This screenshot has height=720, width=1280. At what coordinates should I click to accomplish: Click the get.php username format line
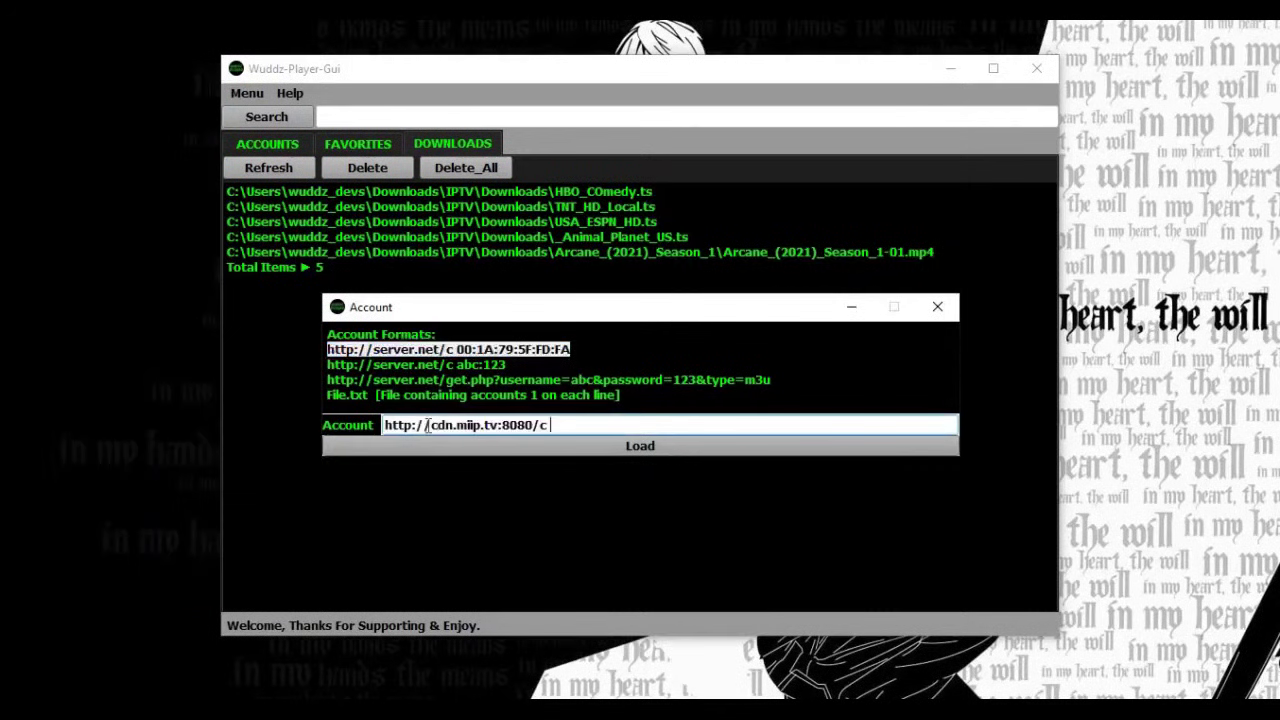click(548, 380)
